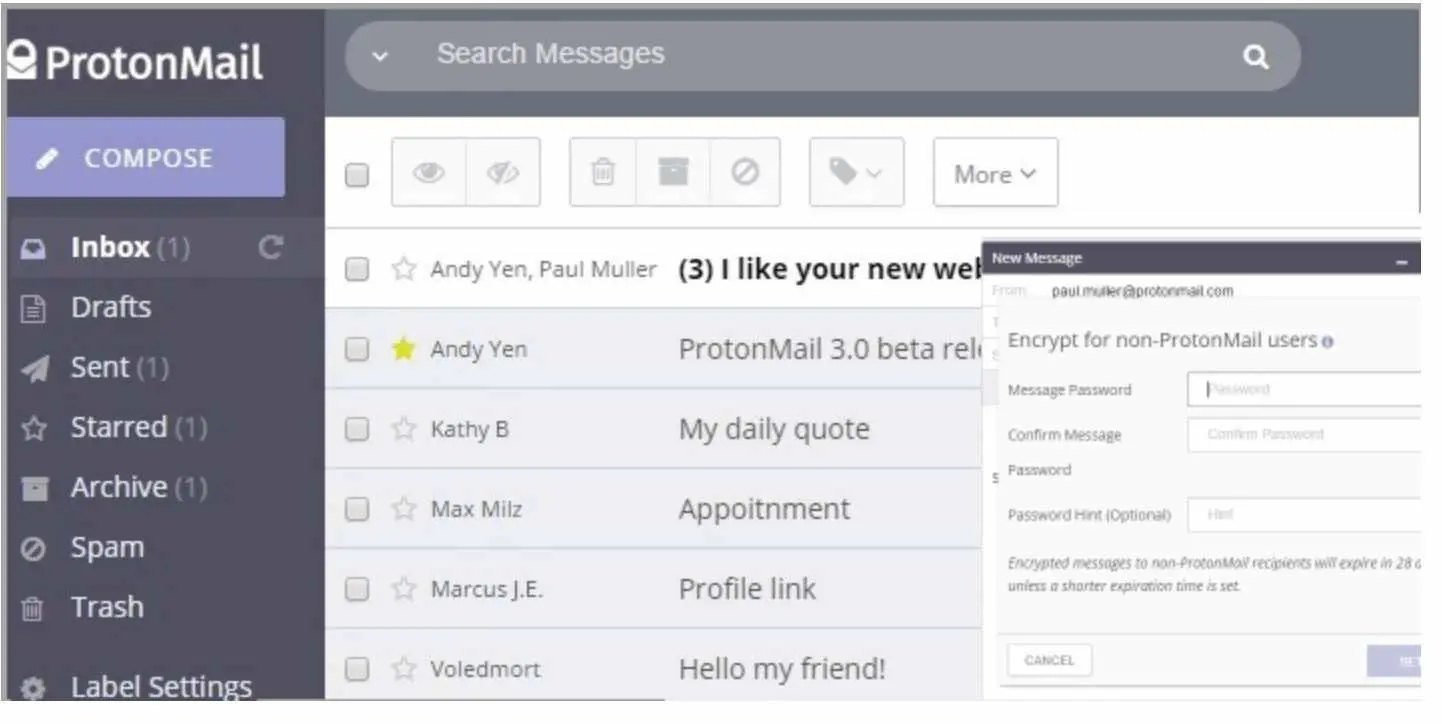Show Starred messages
The image size is (1442, 724).
click(x=118, y=427)
